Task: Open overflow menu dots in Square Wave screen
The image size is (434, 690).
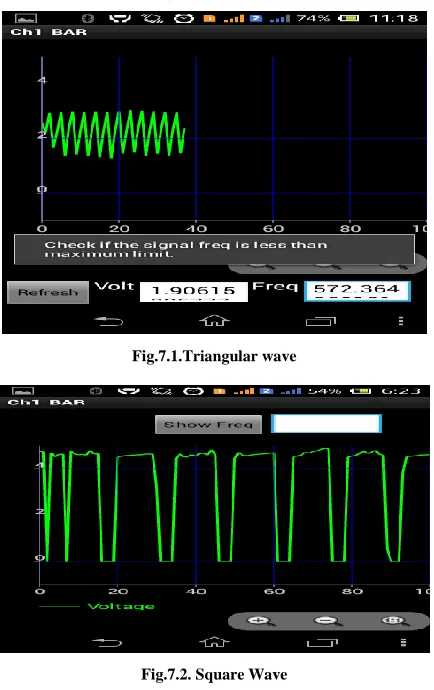Action: pos(403,642)
